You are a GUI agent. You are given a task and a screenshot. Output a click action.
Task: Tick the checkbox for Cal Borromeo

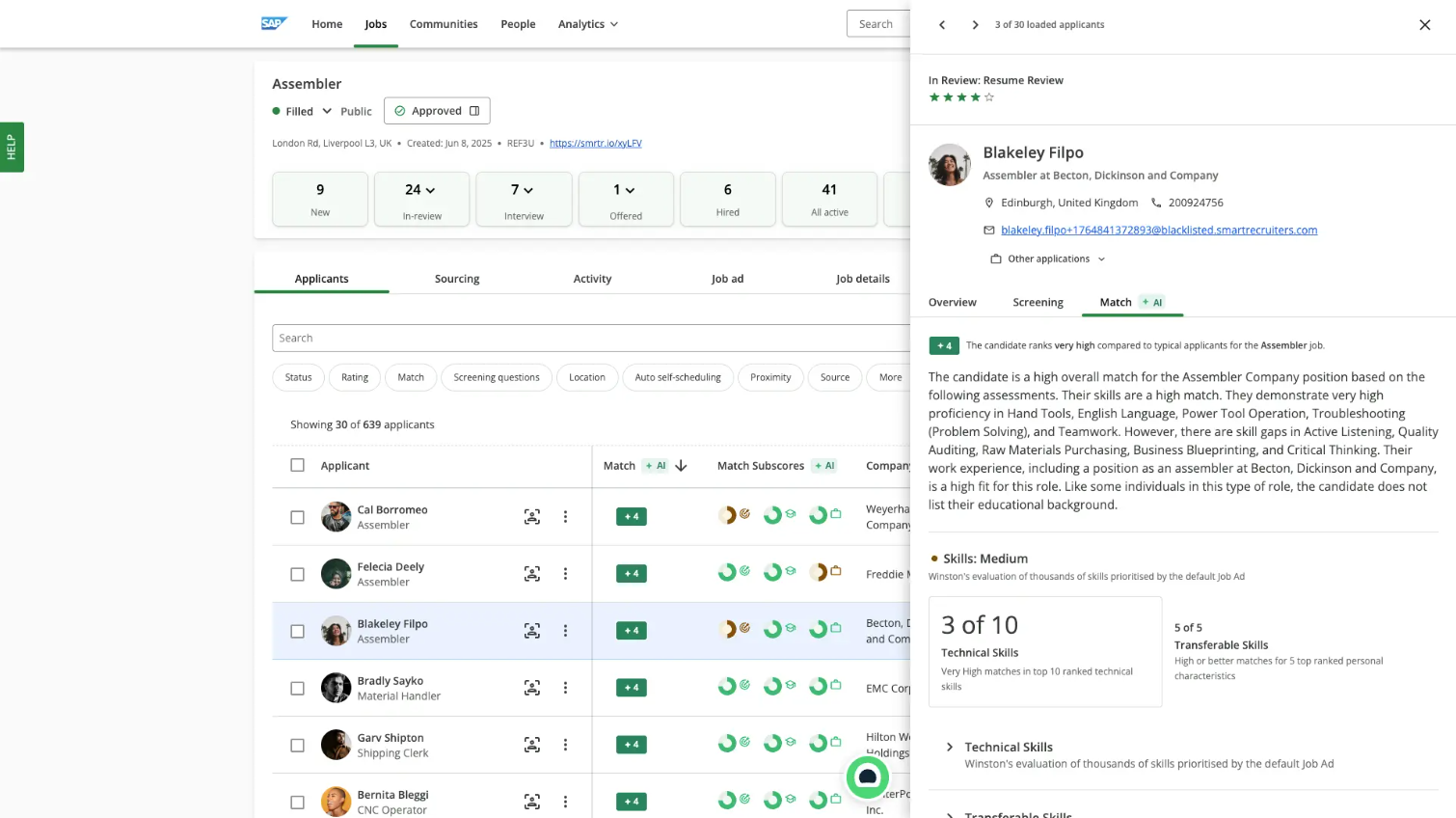[x=297, y=517]
